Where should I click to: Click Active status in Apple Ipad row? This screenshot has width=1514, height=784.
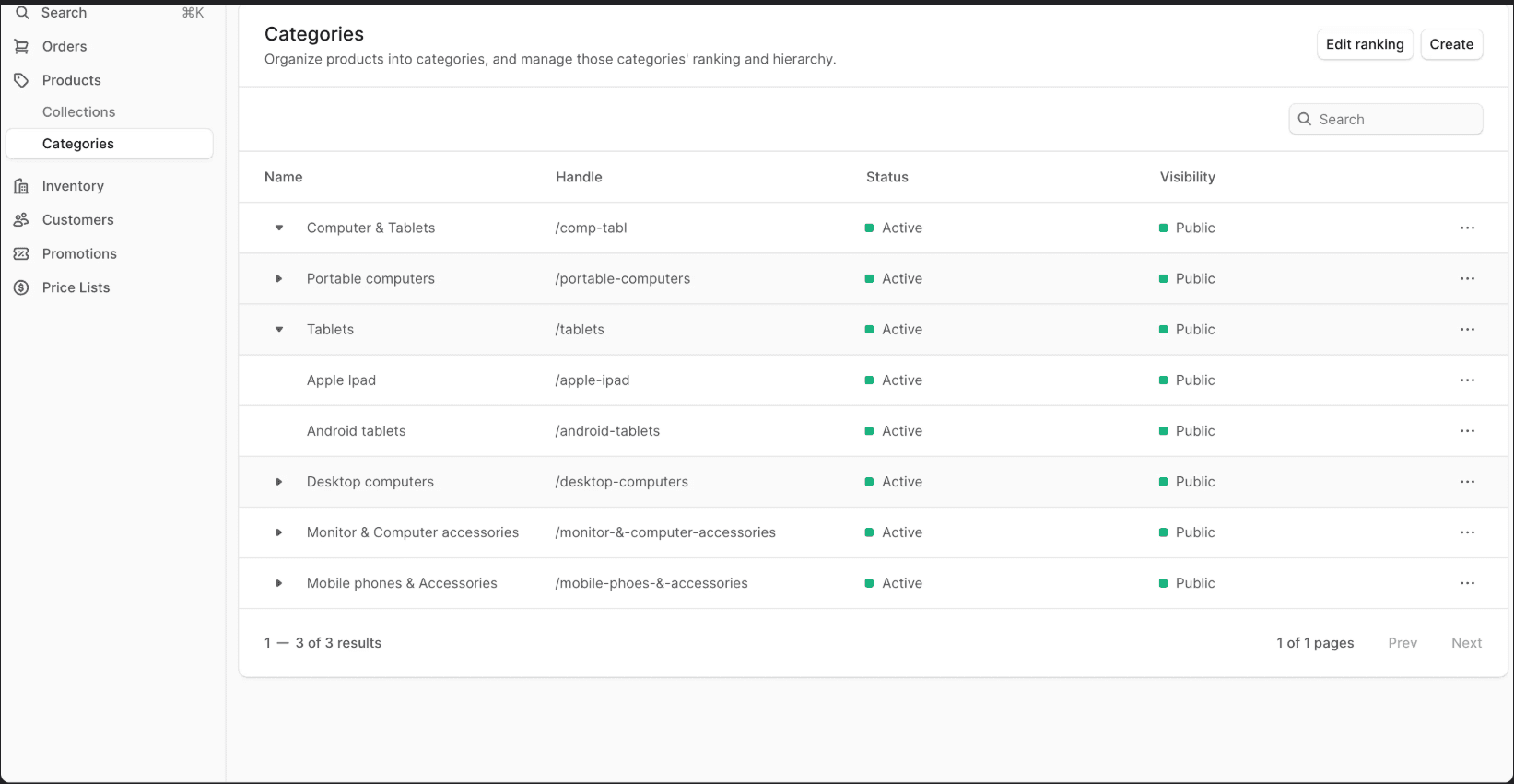894,380
